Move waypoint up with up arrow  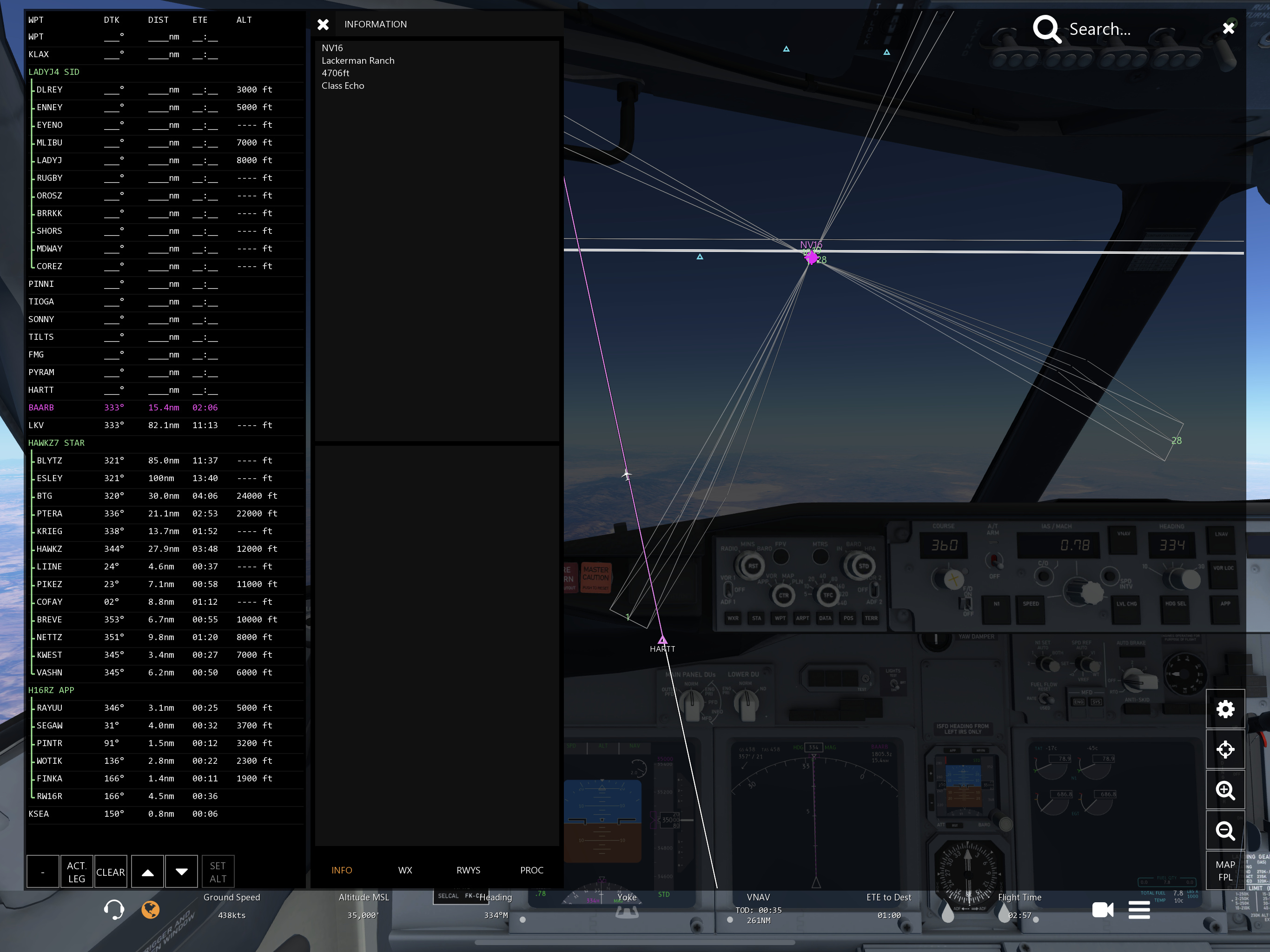pos(147,872)
